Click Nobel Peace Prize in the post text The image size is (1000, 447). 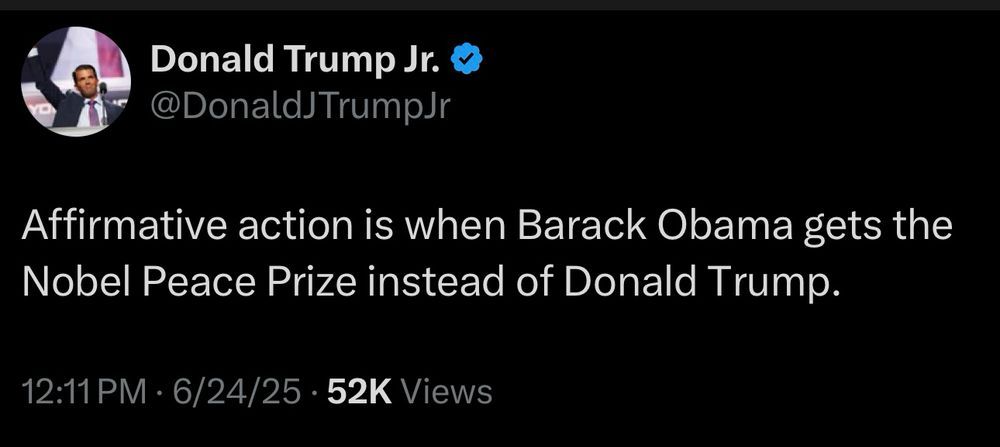(188, 281)
